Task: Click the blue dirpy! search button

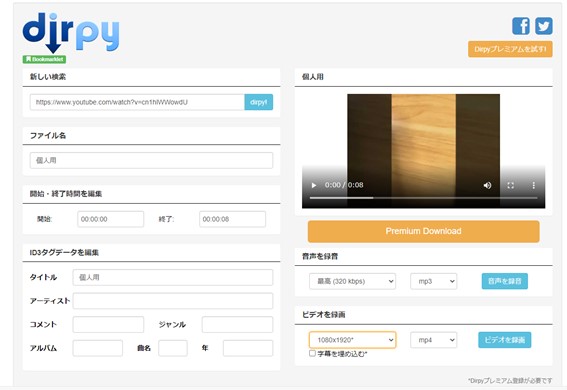Action: pyautogui.click(x=259, y=102)
